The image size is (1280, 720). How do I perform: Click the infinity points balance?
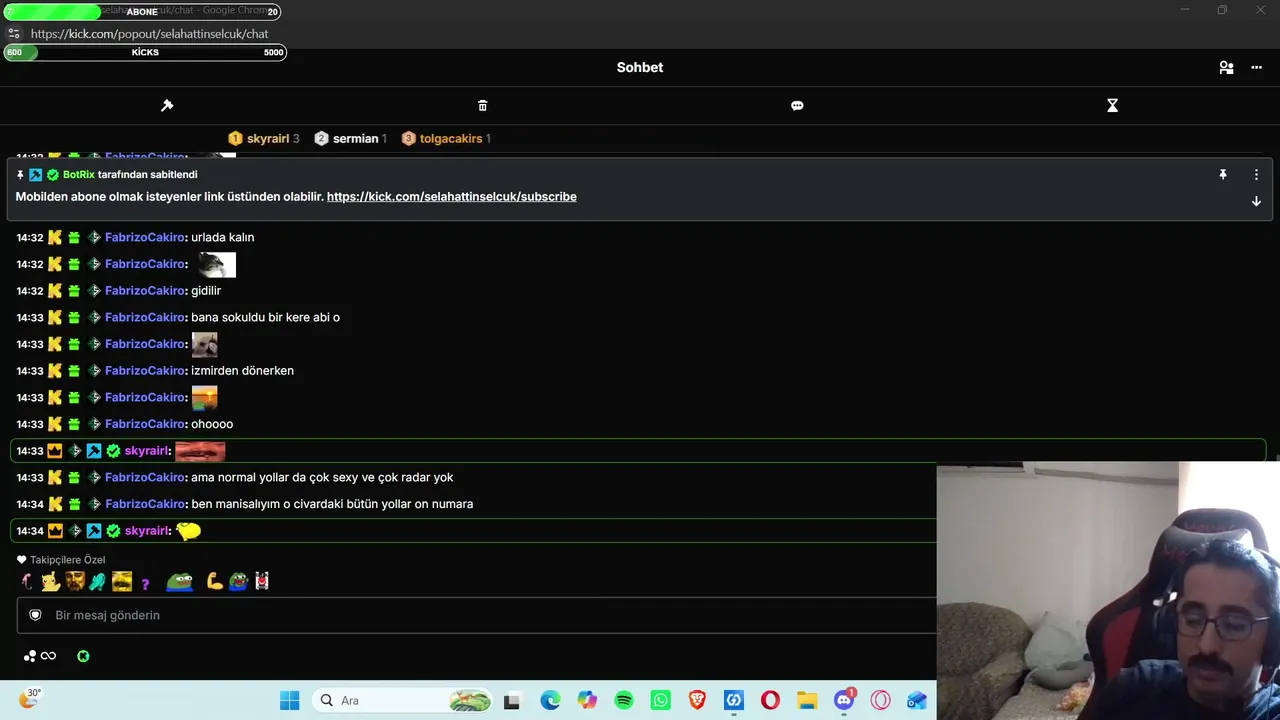pyautogui.click(x=48, y=657)
